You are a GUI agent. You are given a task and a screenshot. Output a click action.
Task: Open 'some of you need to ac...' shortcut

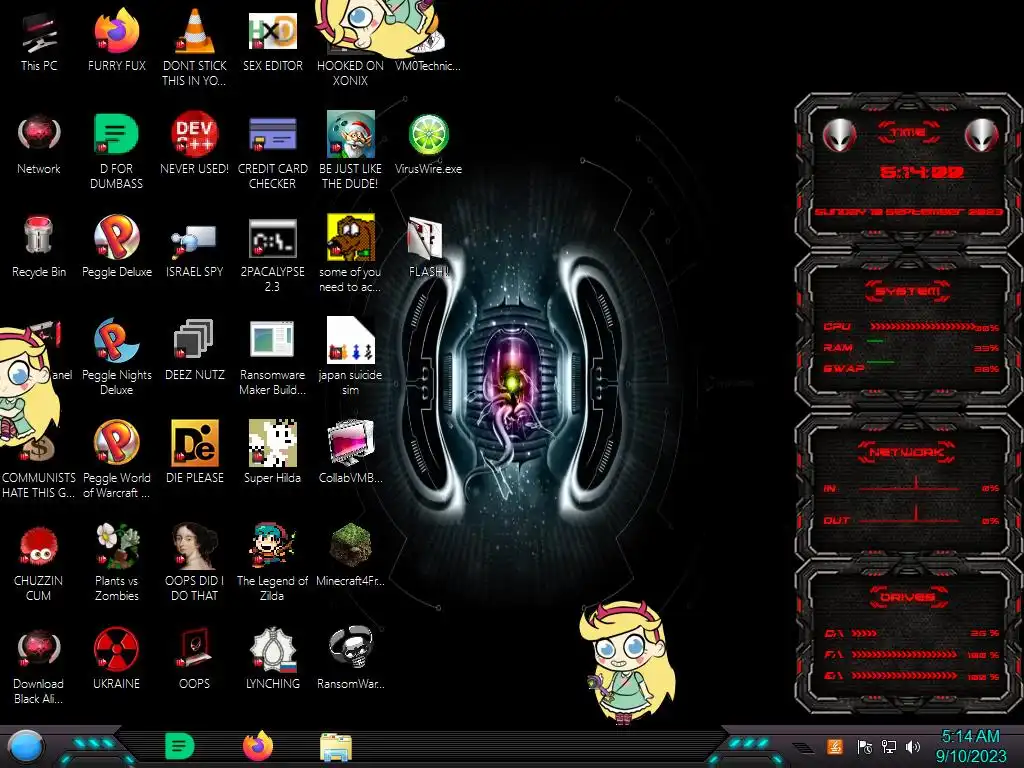coord(350,255)
